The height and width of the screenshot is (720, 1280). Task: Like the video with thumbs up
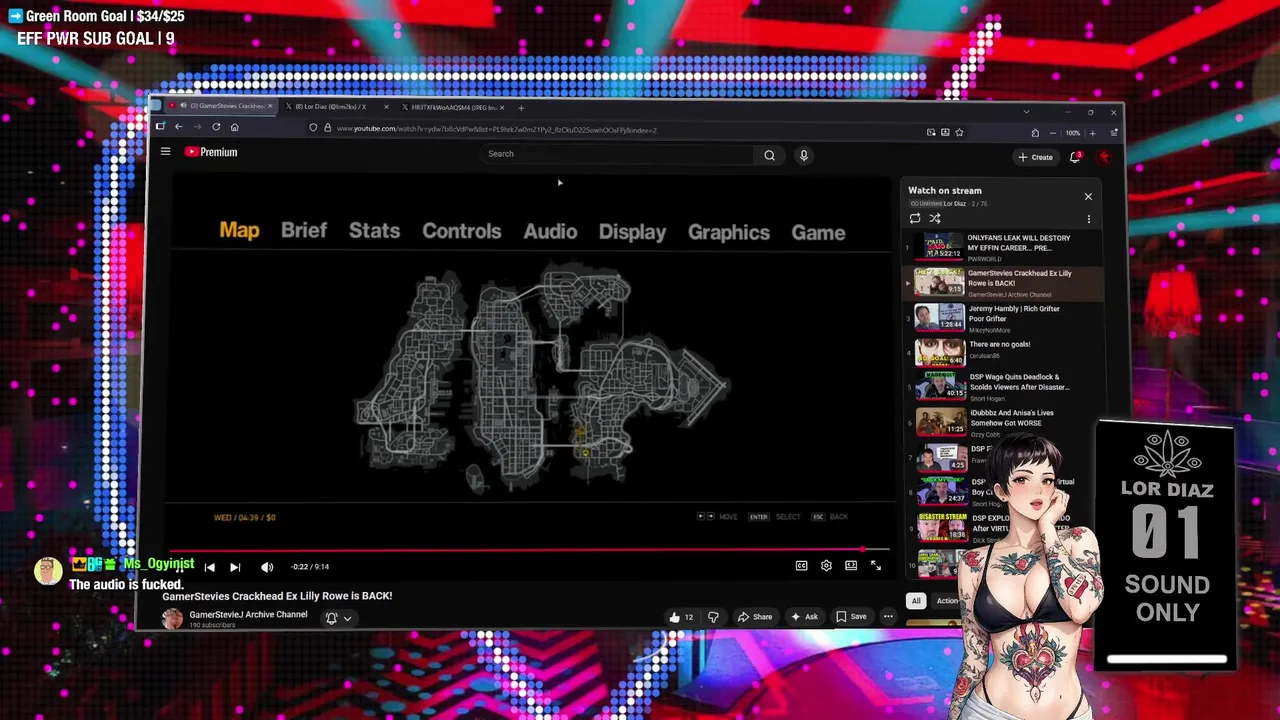point(682,617)
